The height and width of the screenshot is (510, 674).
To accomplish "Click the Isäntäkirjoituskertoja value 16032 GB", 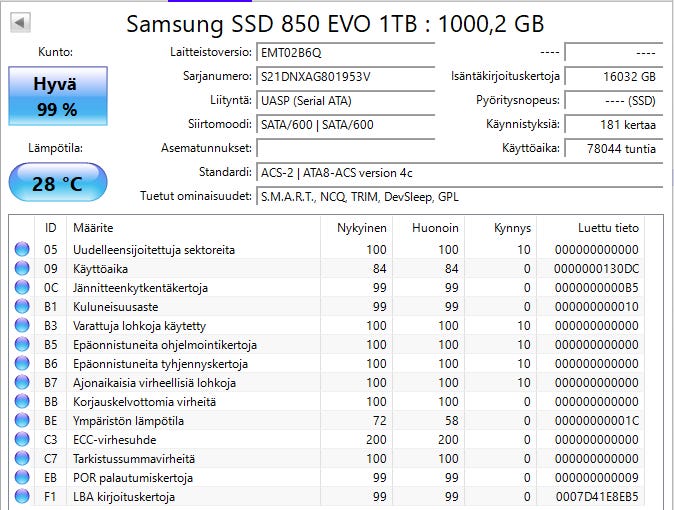I will click(613, 77).
